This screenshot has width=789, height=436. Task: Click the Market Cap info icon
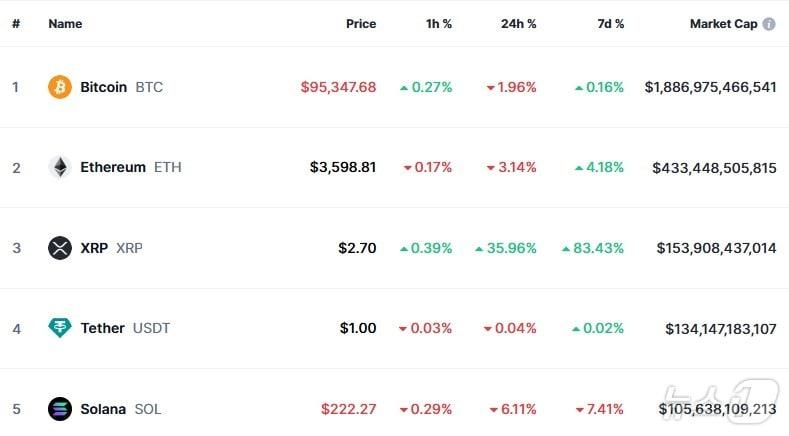769,24
